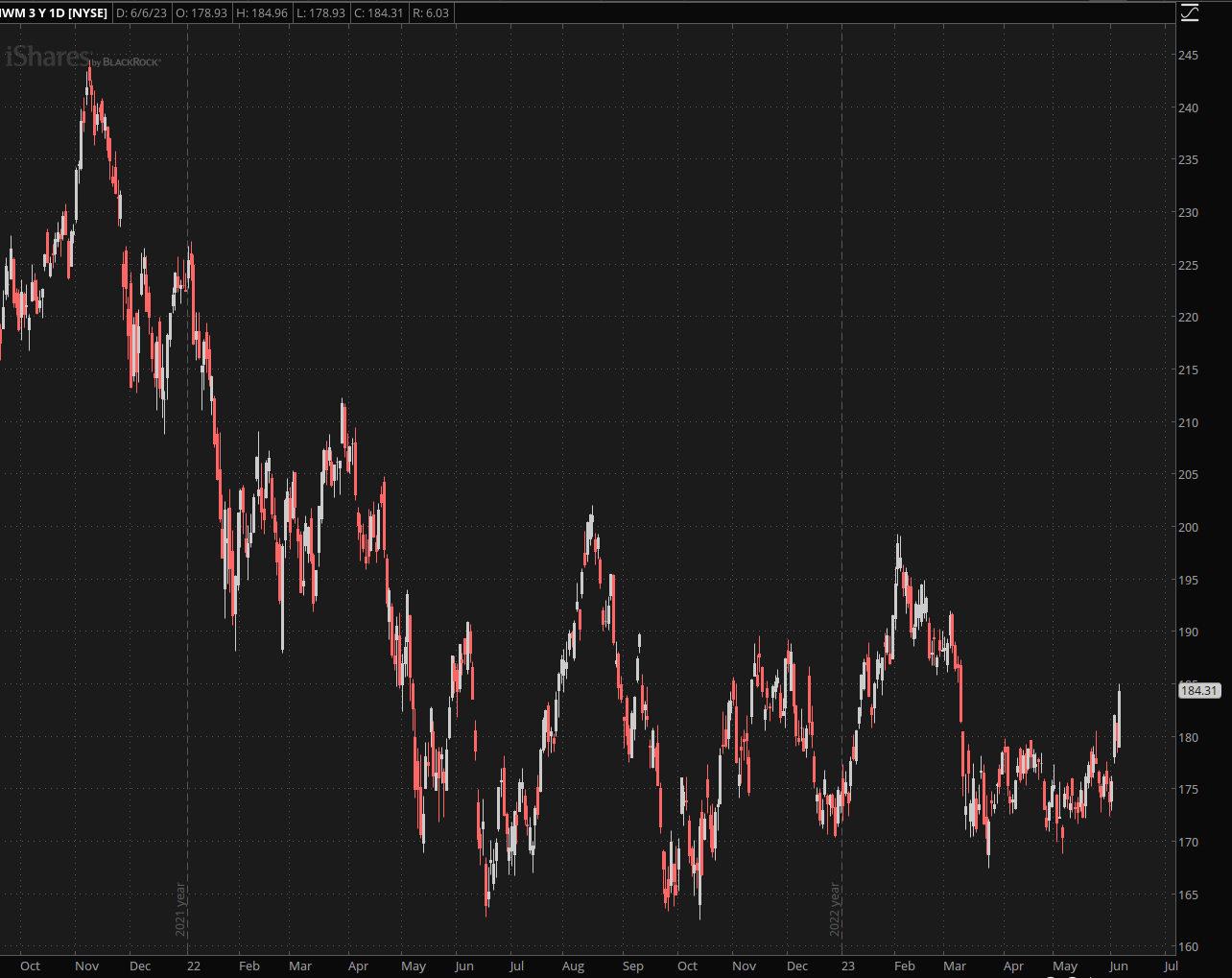This screenshot has height=978, width=1232.
Task: Select the 160 price axis label
Action: pos(1188,947)
